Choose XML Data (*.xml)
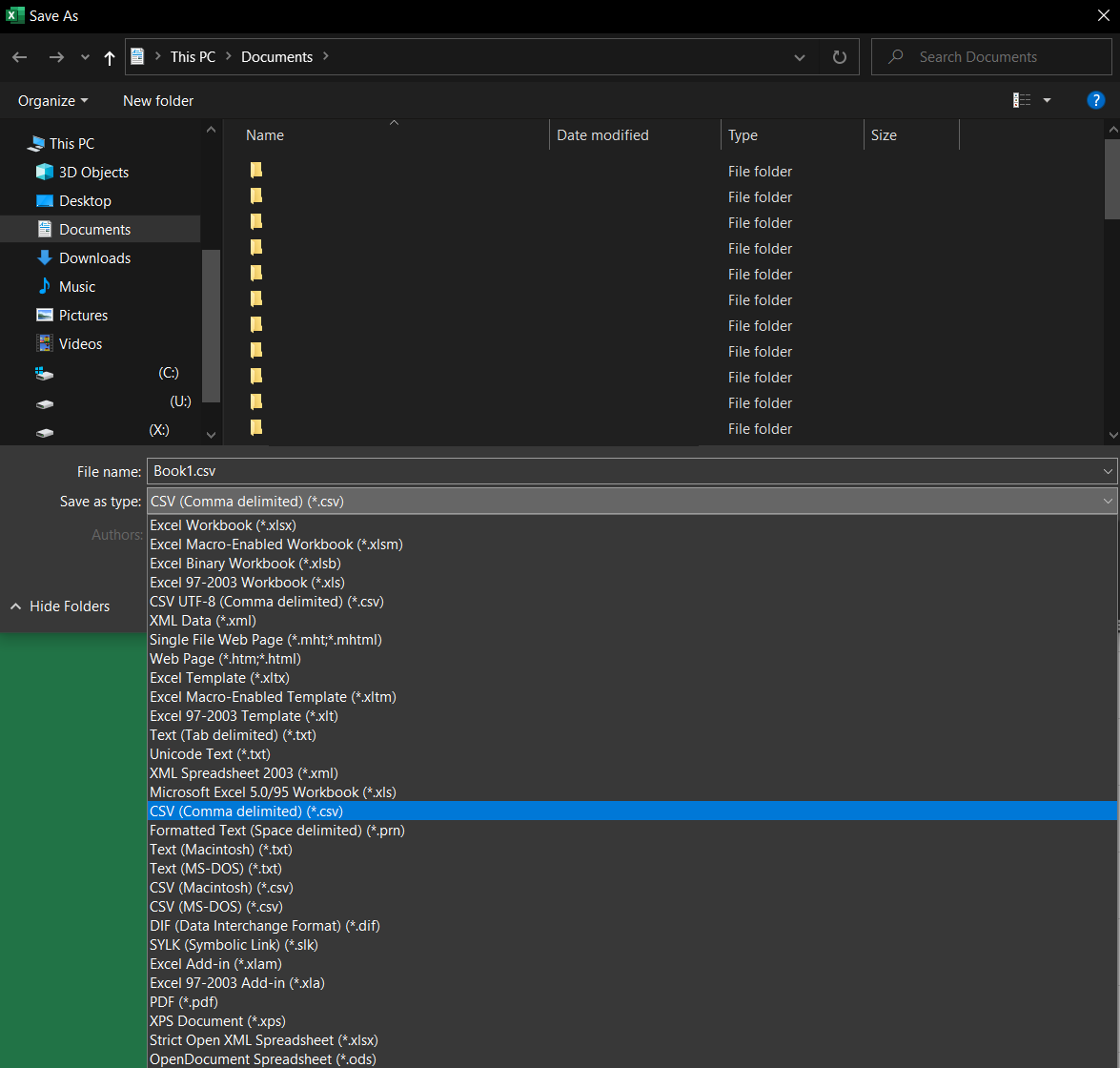 click(632, 621)
